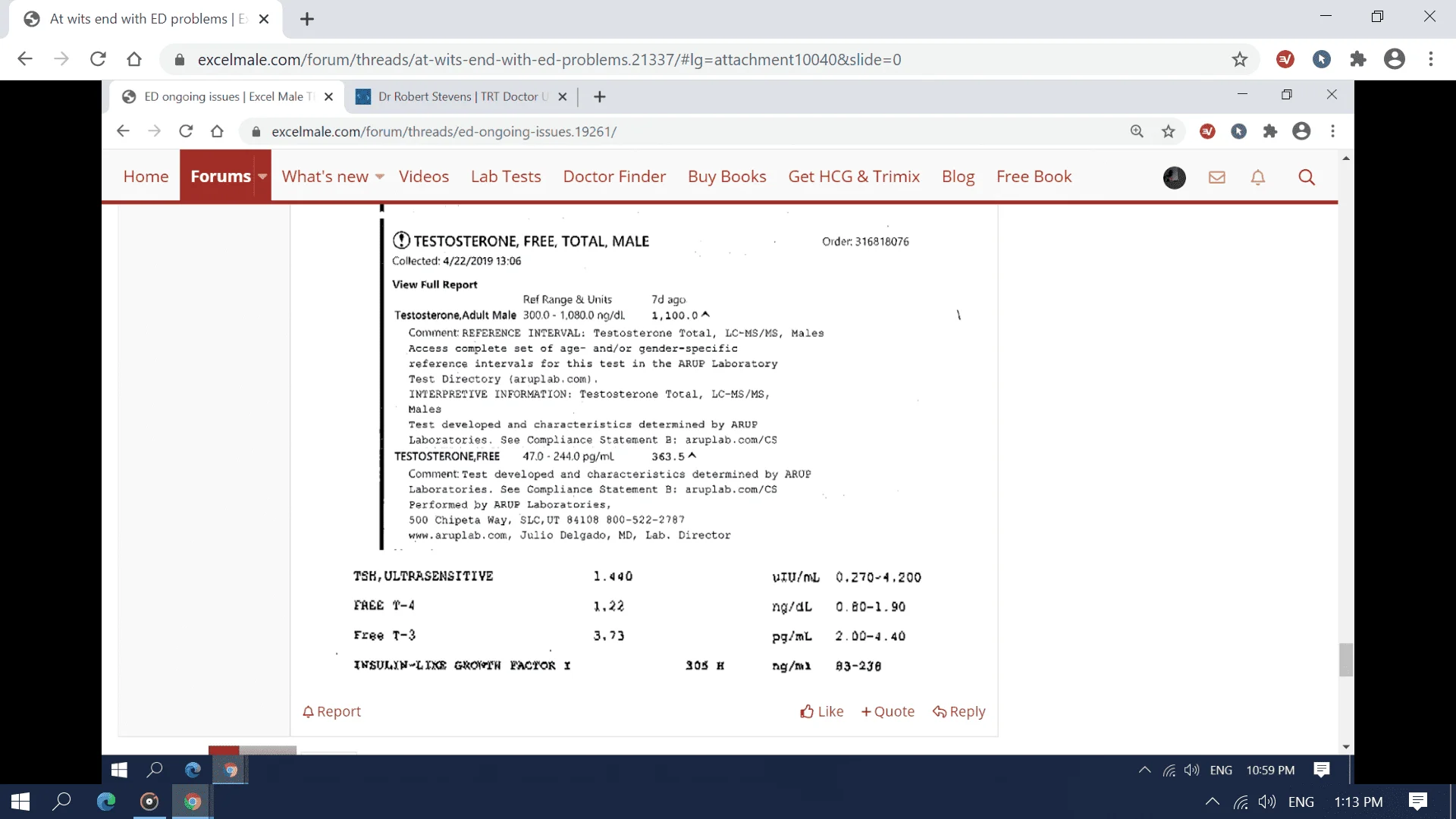Click Reply link under the post
Image resolution: width=1456 pixels, height=819 pixels.
(x=959, y=711)
